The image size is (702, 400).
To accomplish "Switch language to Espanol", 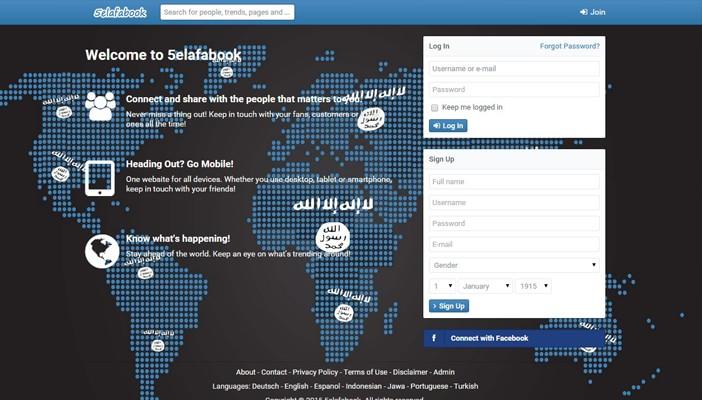I will (327, 386).
